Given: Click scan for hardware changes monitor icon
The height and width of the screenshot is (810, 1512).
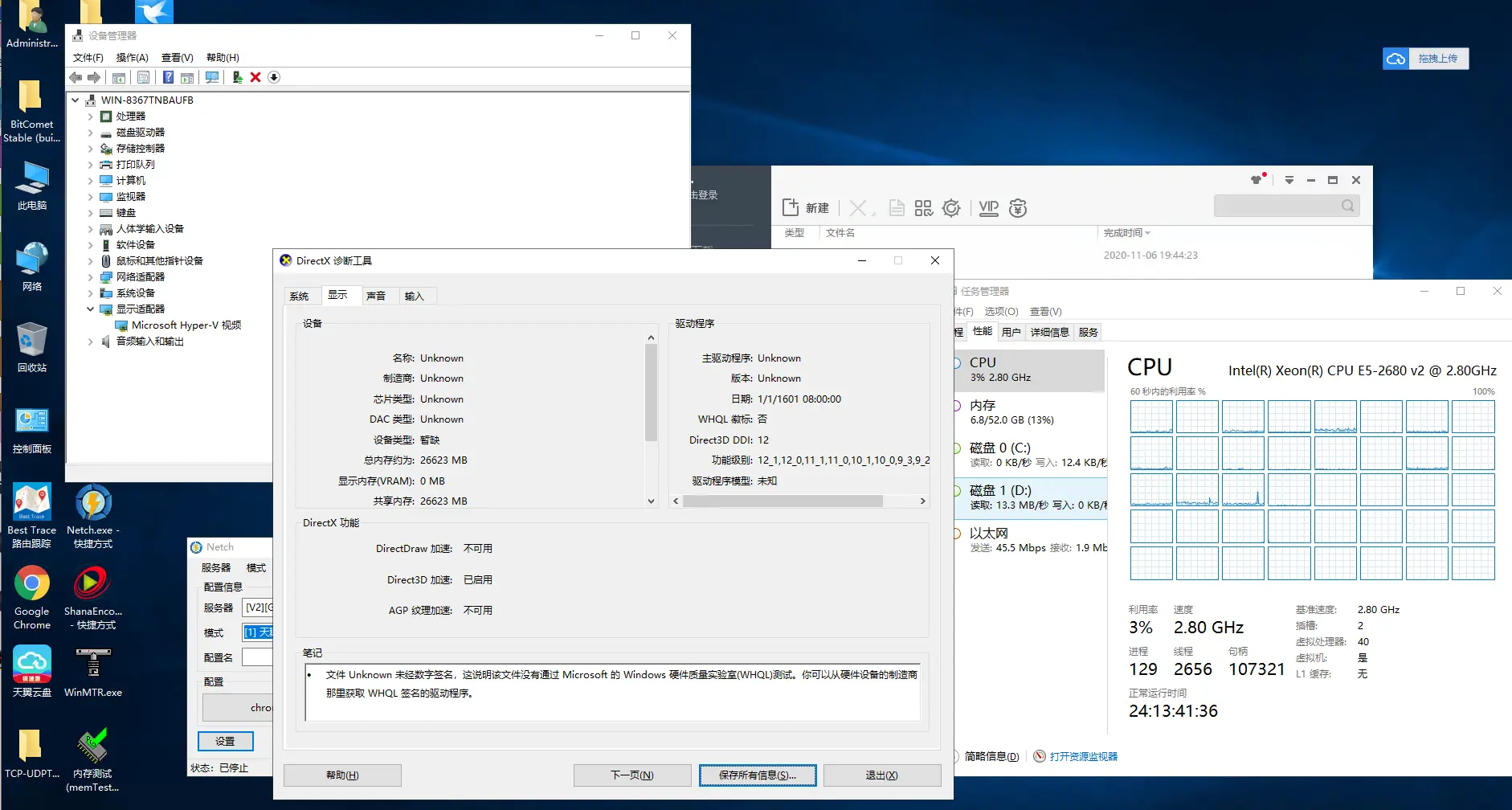Looking at the screenshot, I should pyautogui.click(x=211, y=77).
